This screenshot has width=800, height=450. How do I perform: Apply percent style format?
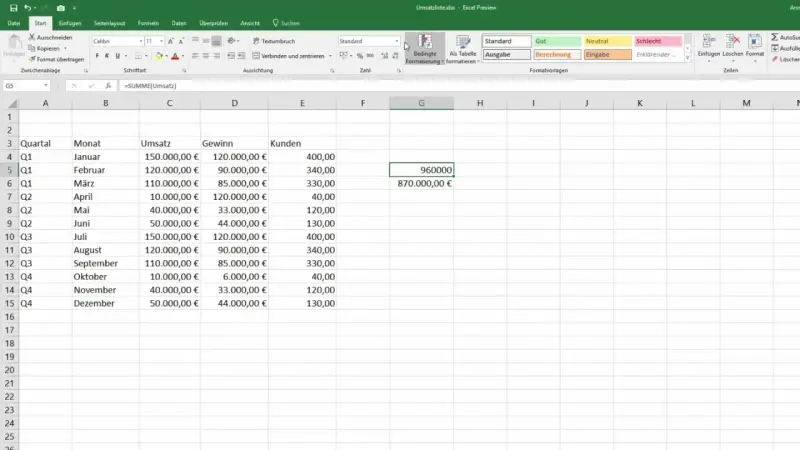click(360, 56)
